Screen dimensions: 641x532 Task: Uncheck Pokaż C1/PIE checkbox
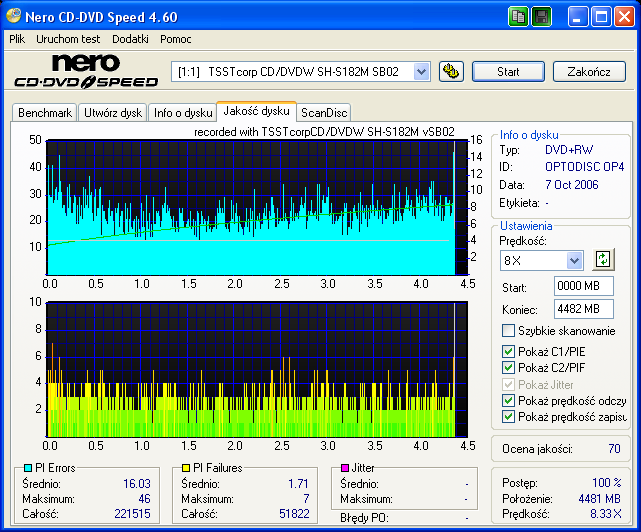(508, 351)
